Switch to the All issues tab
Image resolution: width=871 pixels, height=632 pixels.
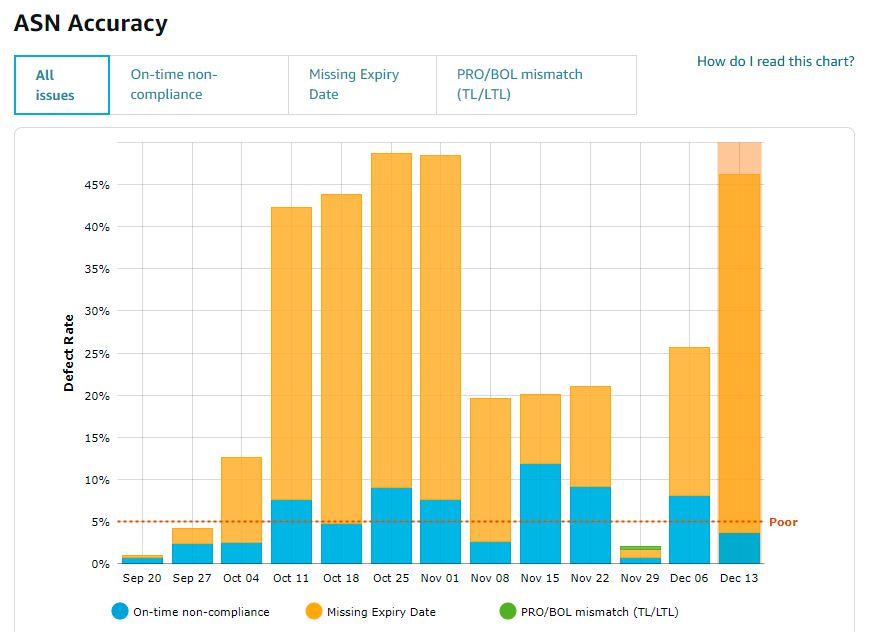[x=60, y=85]
